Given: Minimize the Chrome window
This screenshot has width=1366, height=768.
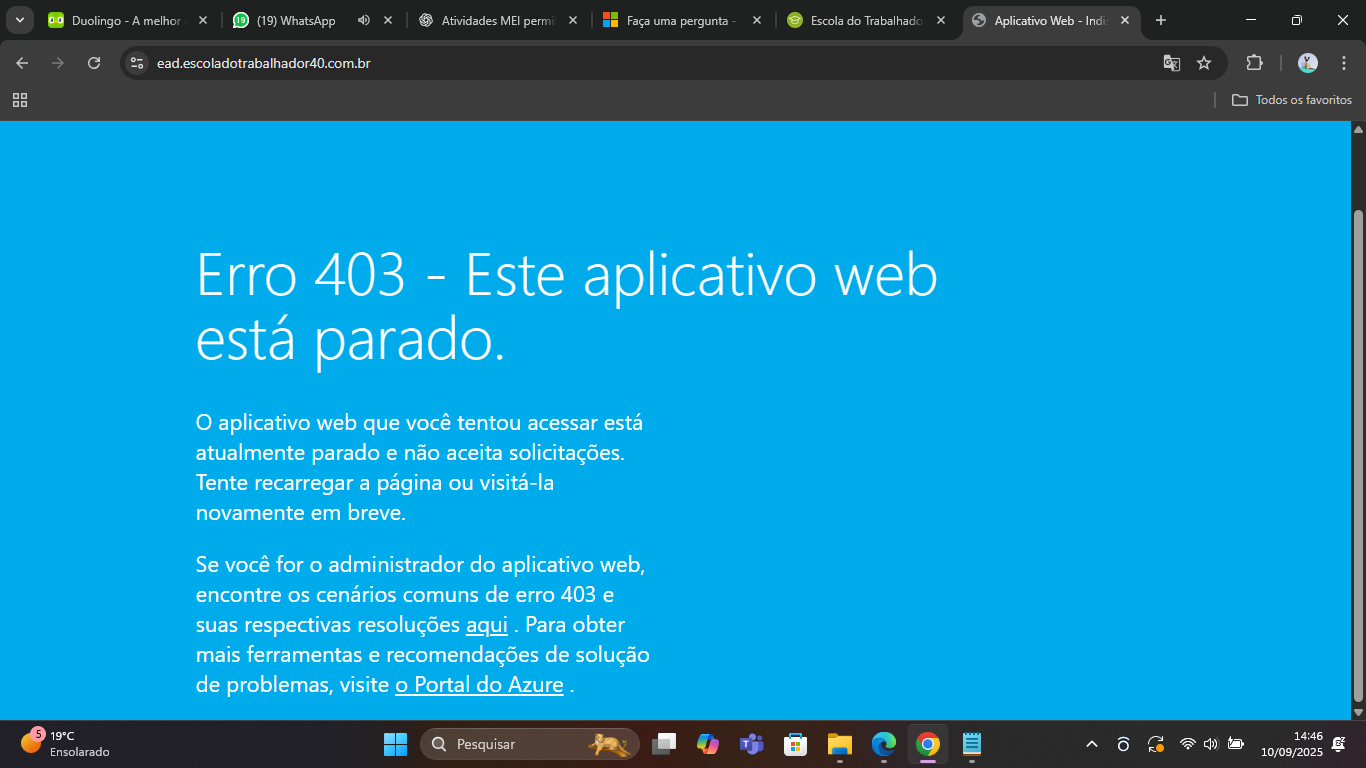Looking at the screenshot, I should tap(1251, 20).
